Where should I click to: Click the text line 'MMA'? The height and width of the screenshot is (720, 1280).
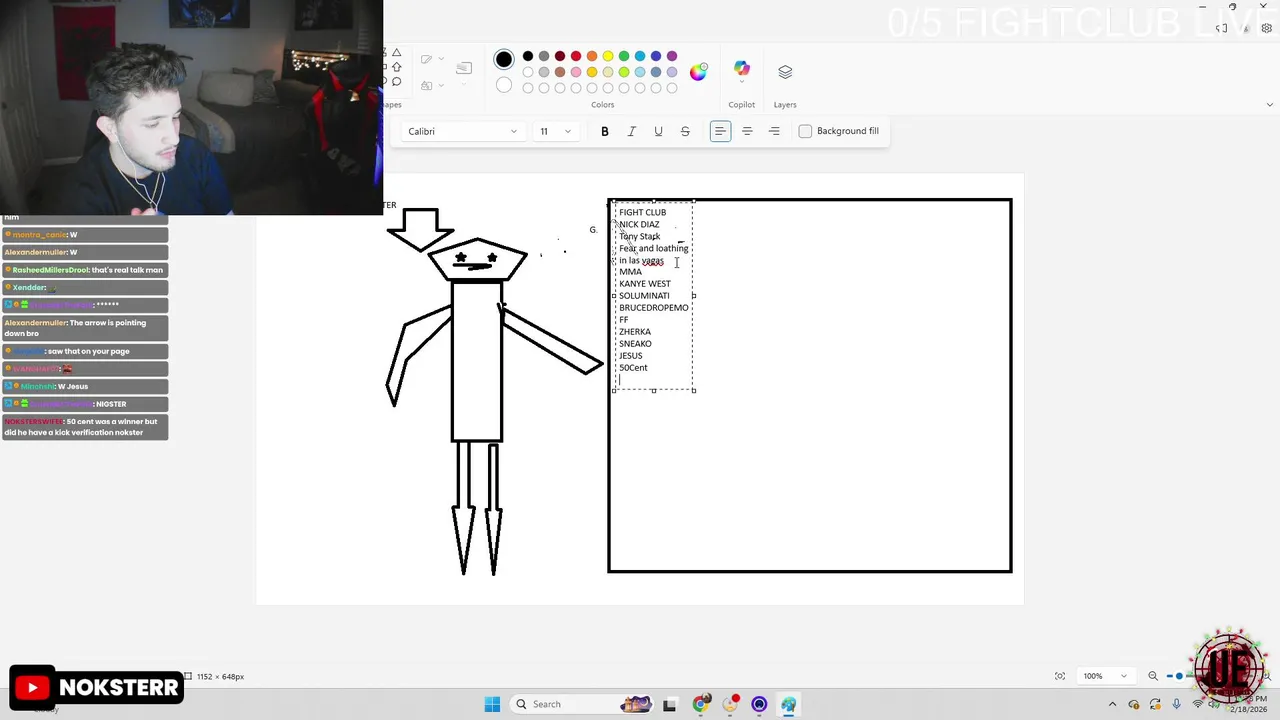(630, 272)
